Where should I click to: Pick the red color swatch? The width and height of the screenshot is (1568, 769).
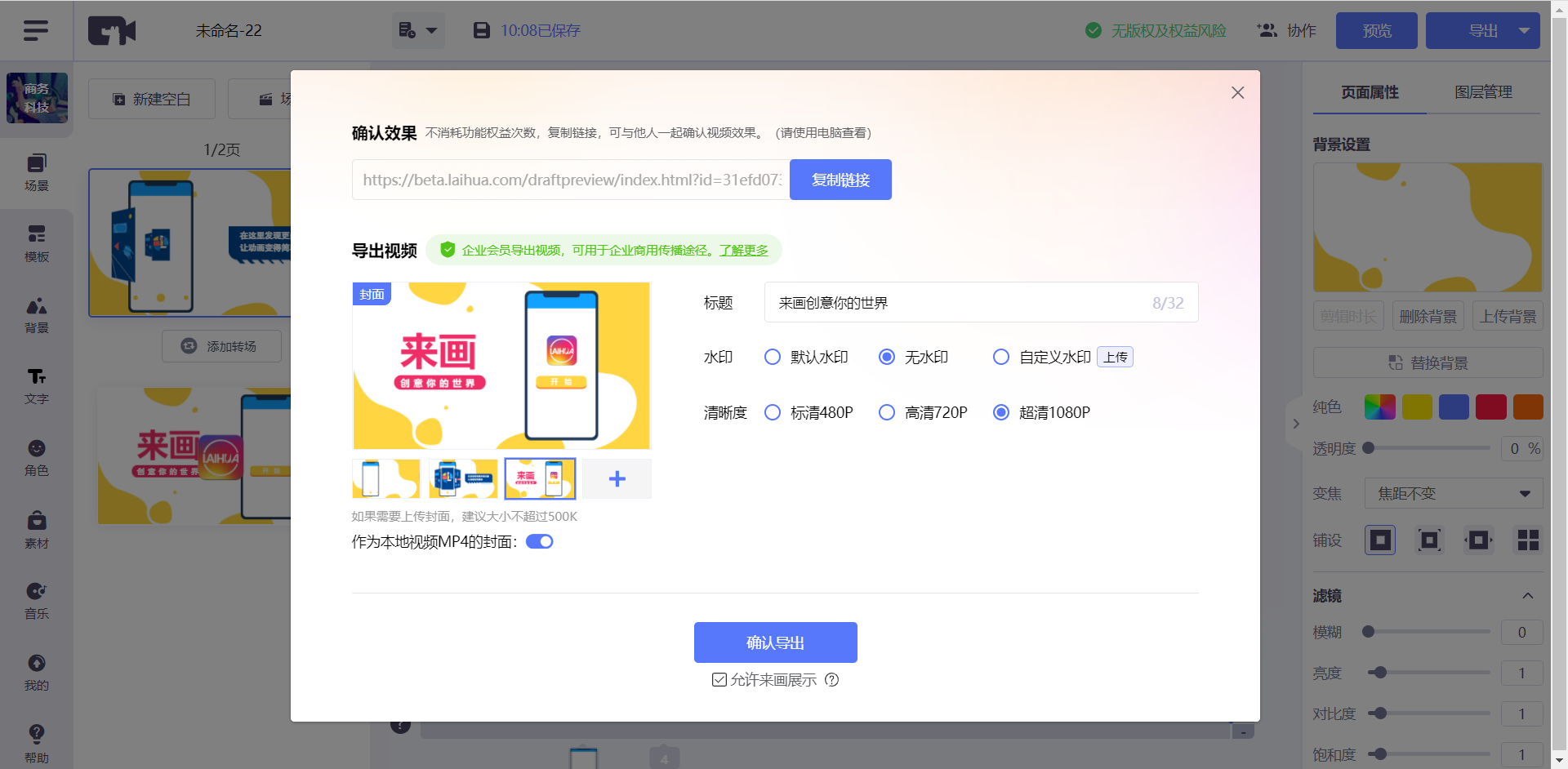click(x=1491, y=407)
